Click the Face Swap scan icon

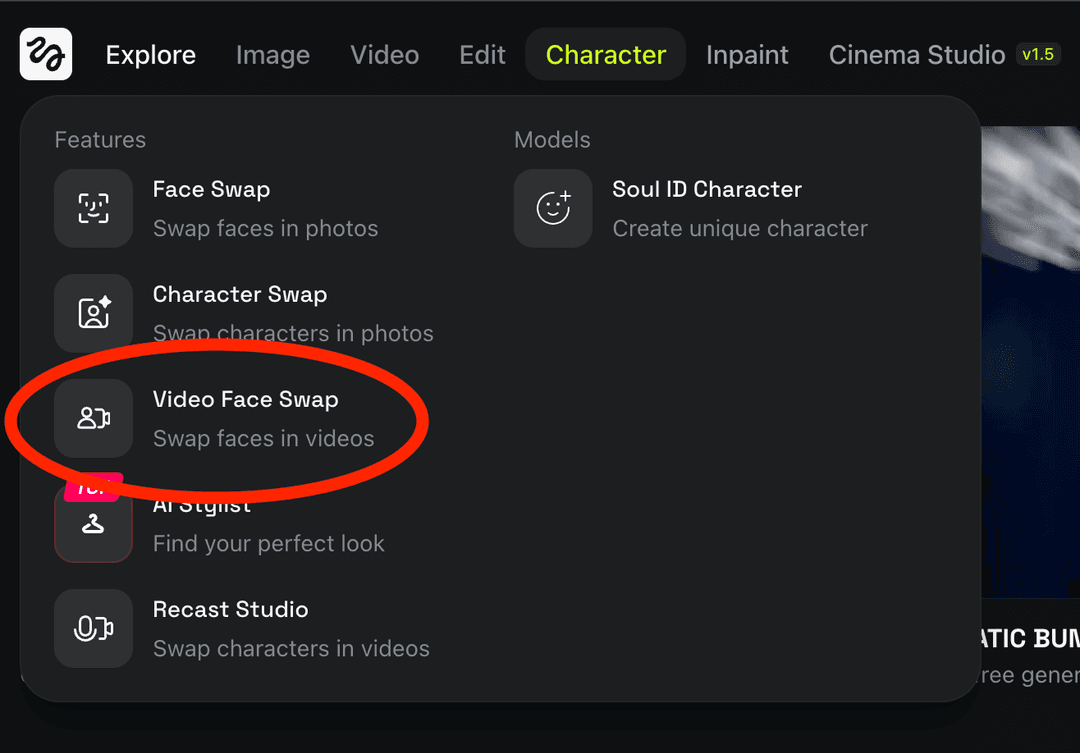point(93,208)
